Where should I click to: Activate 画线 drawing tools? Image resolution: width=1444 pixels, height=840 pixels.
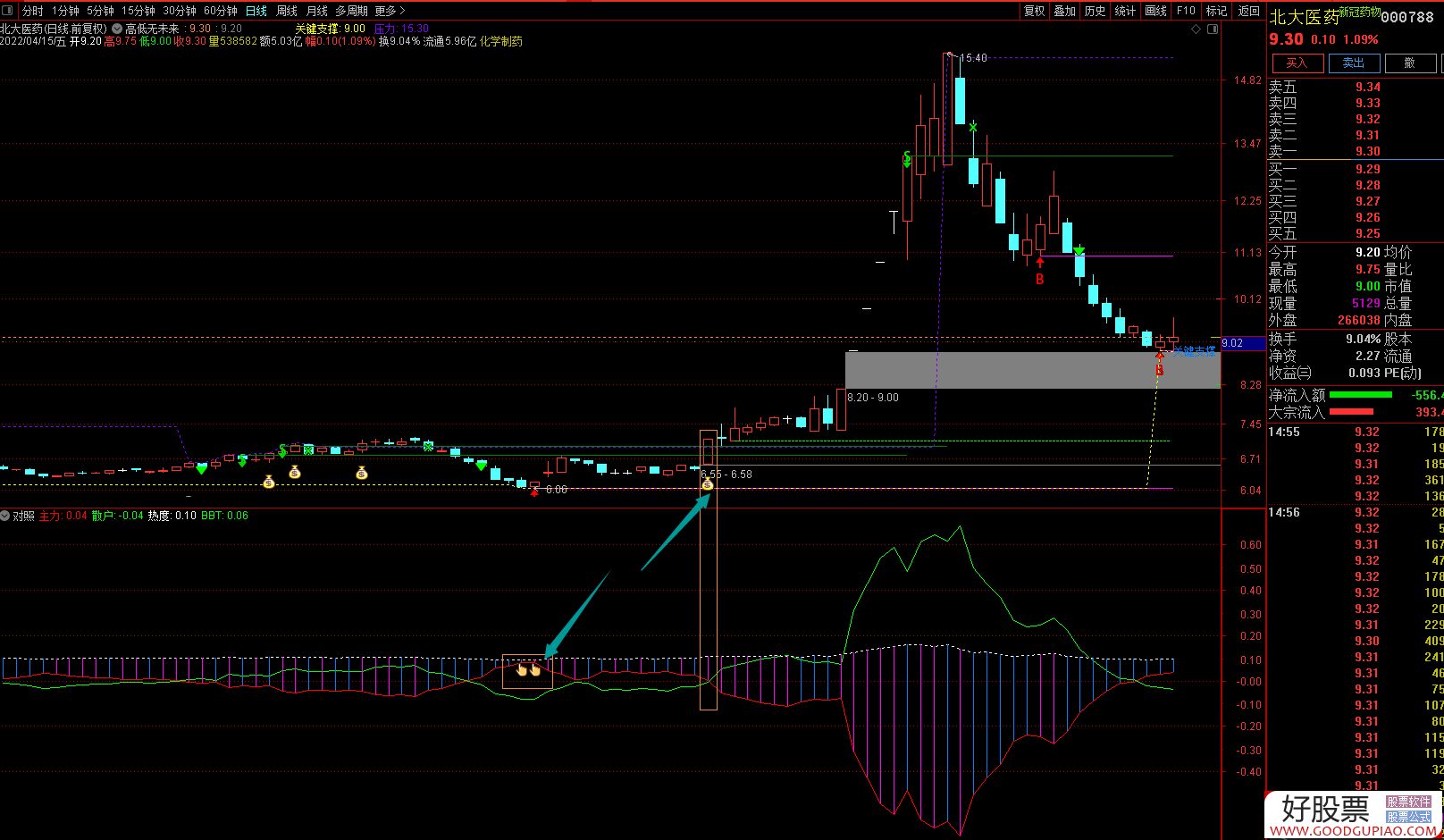point(1155,11)
